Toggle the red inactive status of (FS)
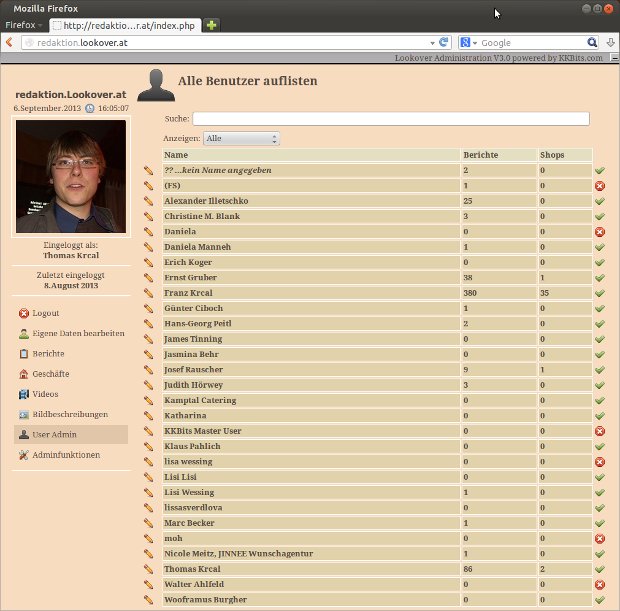620x611 pixels. point(600,186)
